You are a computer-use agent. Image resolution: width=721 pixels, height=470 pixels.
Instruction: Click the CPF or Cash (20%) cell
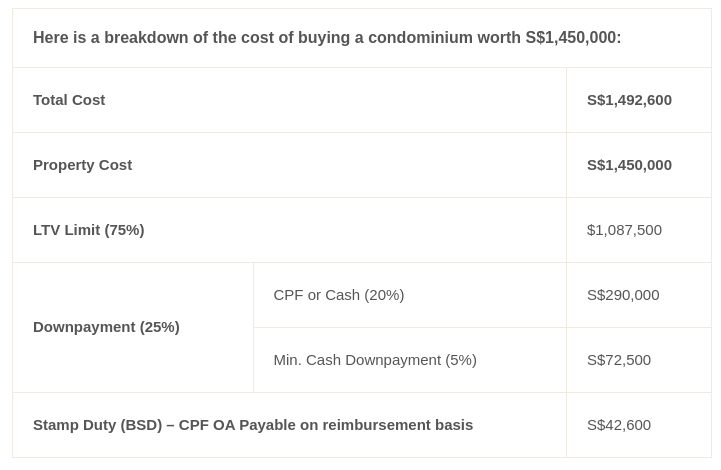[x=338, y=295]
